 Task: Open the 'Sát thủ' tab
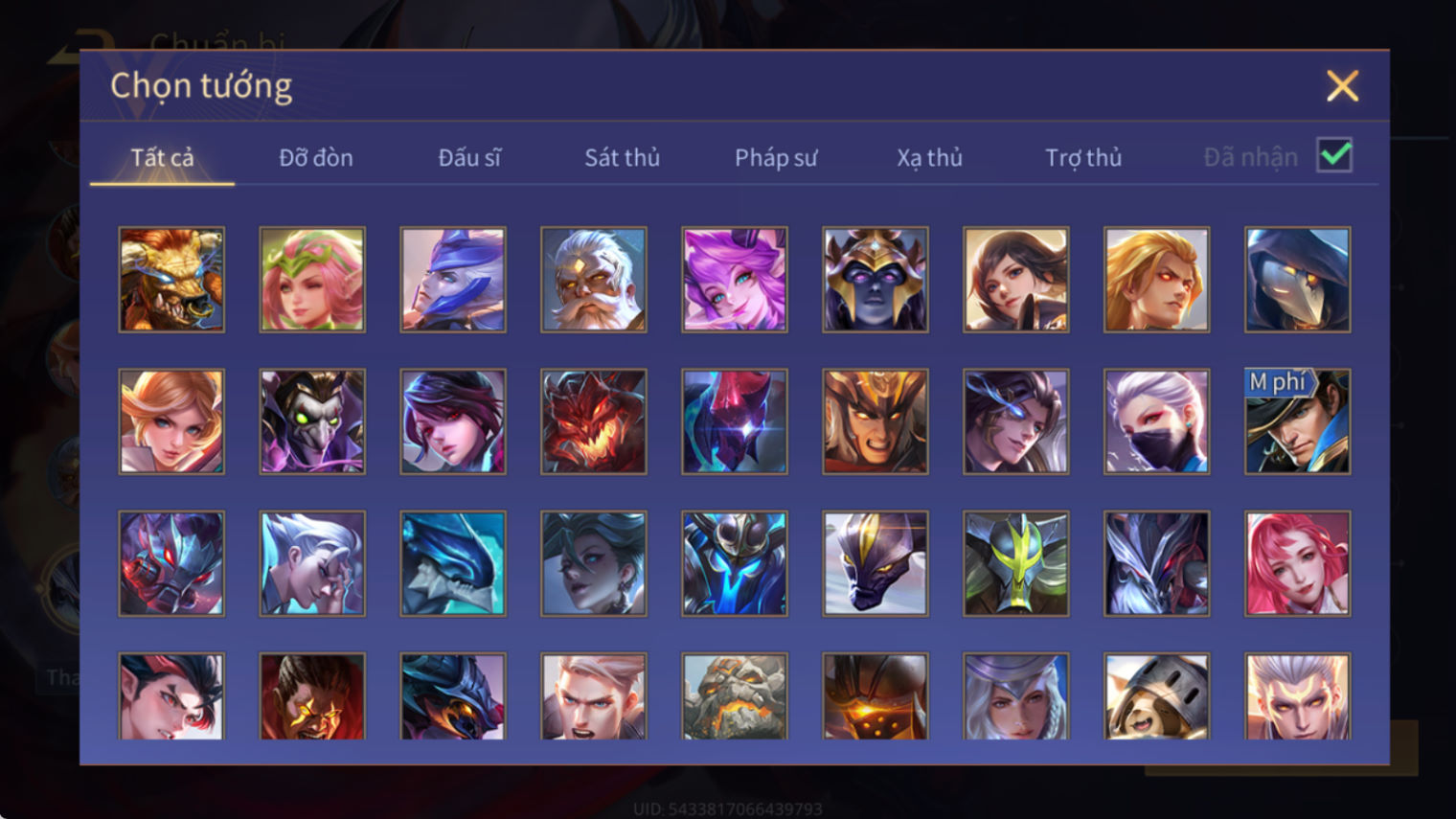(623, 157)
